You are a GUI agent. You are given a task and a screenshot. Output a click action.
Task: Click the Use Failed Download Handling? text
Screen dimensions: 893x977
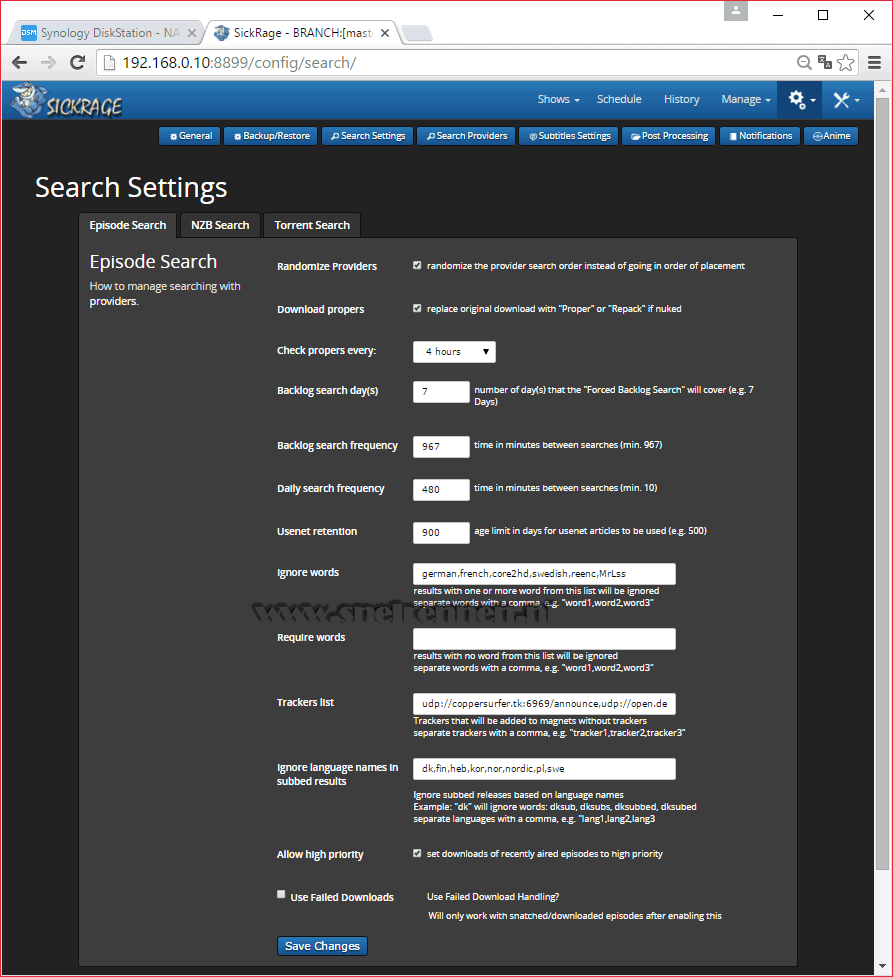click(493, 897)
